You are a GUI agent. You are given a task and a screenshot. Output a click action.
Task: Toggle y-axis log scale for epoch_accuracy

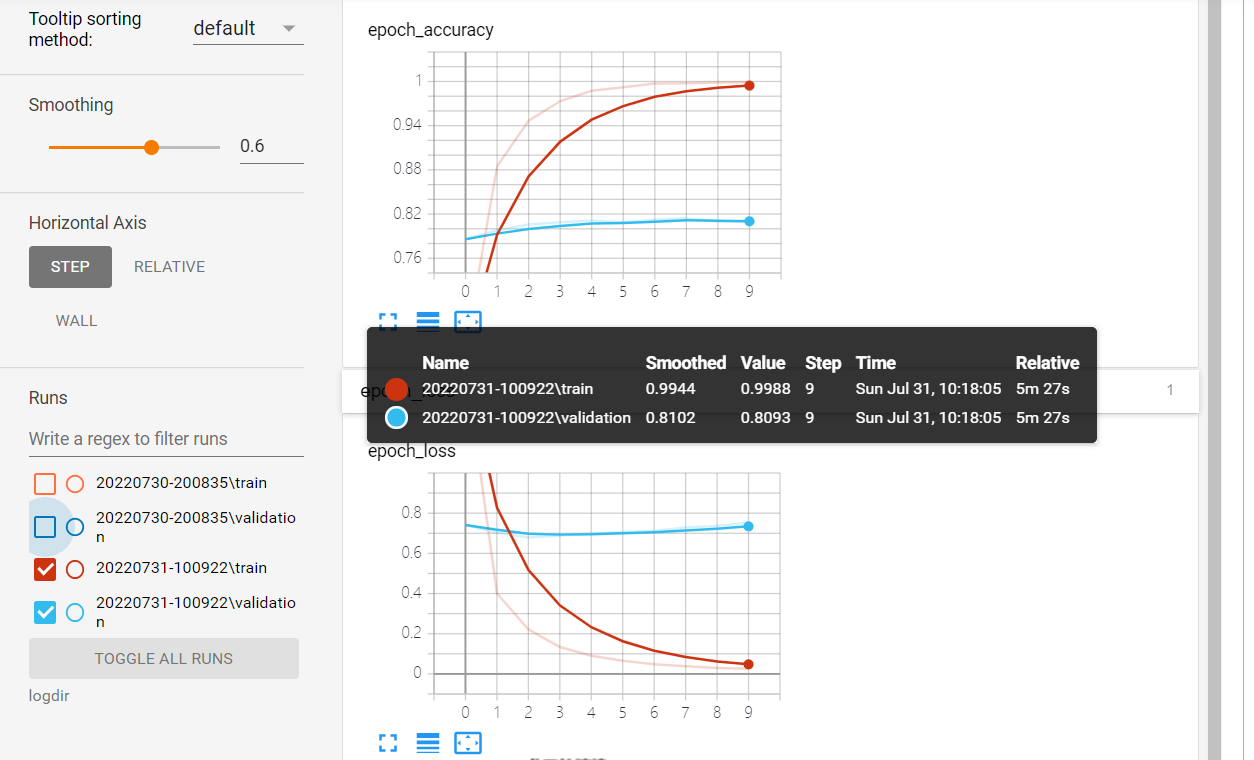click(x=428, y=321)
